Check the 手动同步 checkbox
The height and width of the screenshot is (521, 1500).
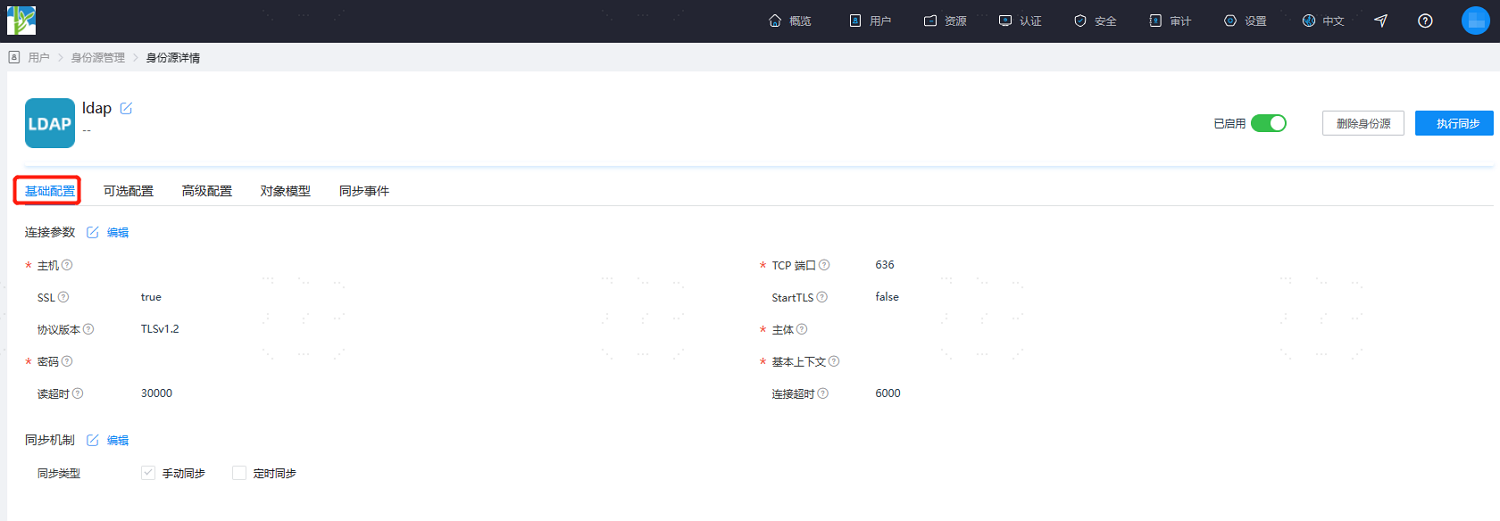click(x=148, y=473)
